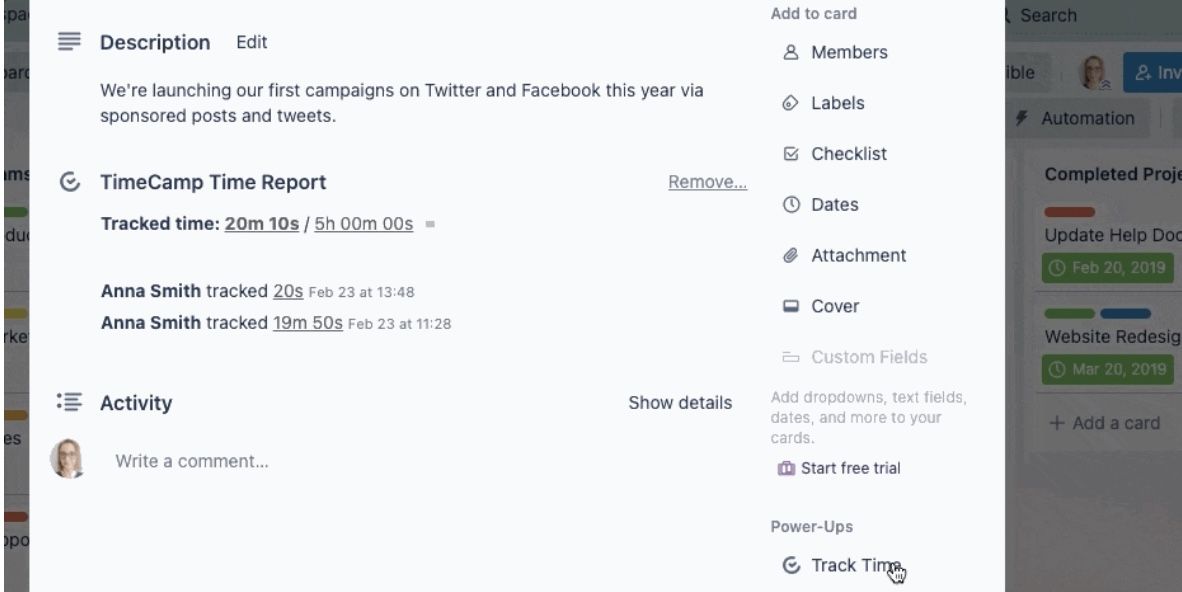Start the Custom Fields free trial
The width and height of the screenshot is (1182, 592).
click(850, 468)
